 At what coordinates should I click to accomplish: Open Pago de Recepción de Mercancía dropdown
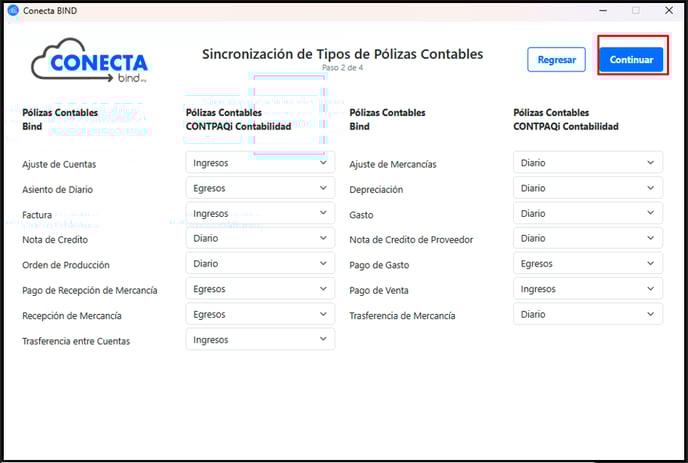click(260, 289)
